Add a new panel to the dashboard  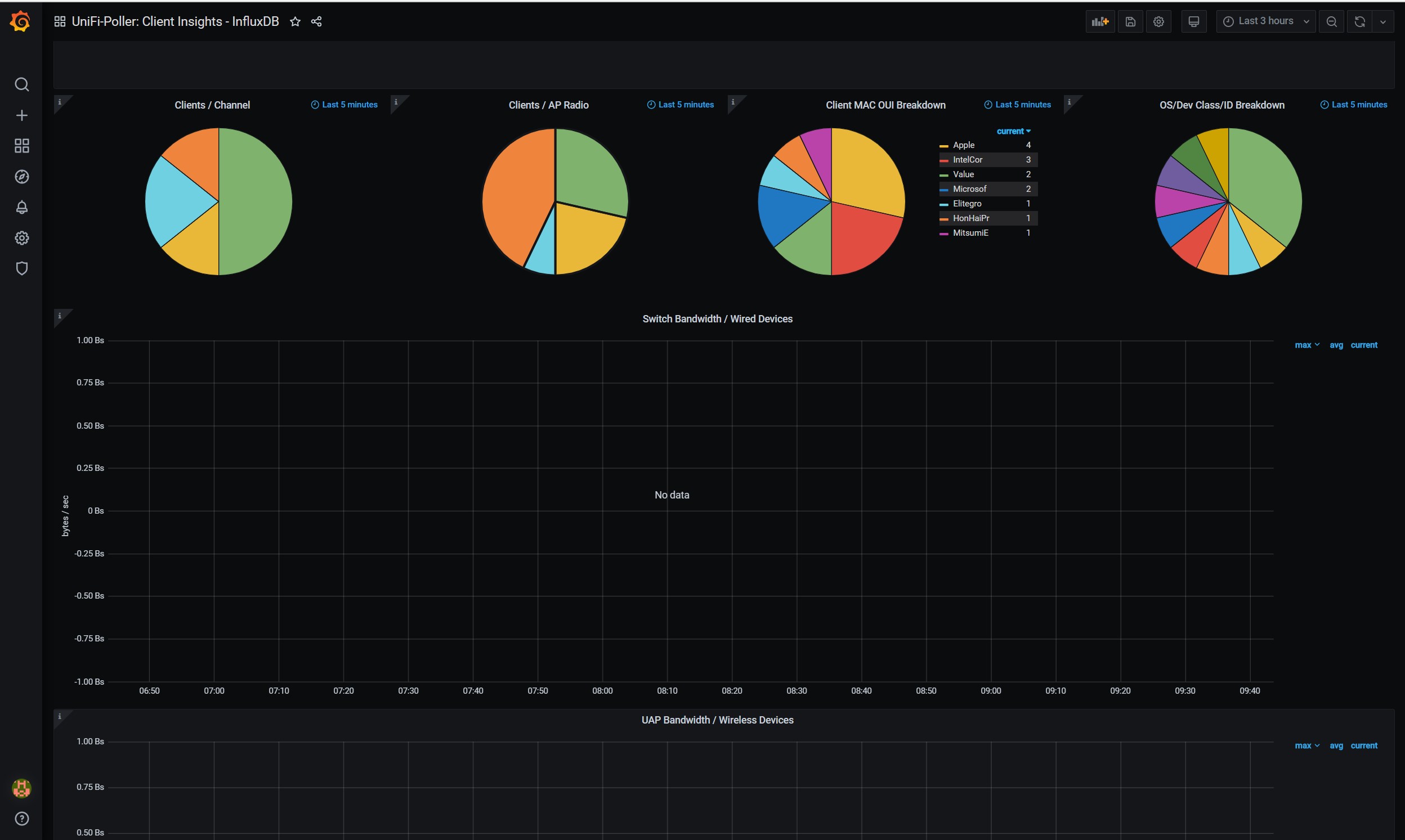1099,21
